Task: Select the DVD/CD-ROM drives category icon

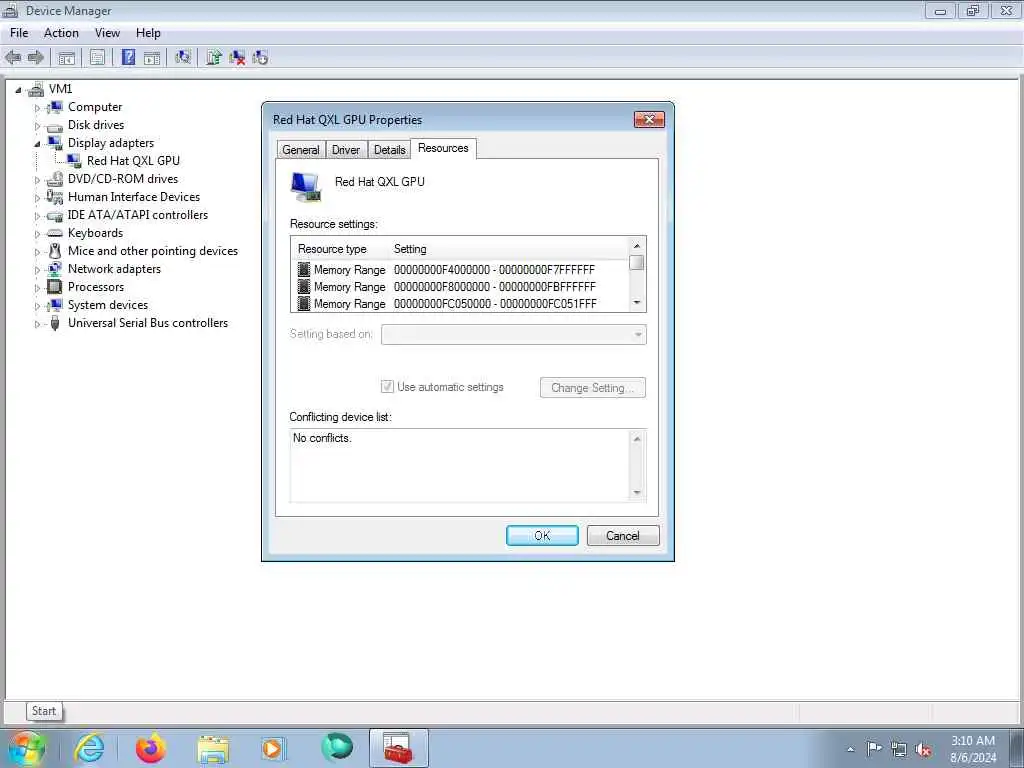Action: tap(55, 179)
